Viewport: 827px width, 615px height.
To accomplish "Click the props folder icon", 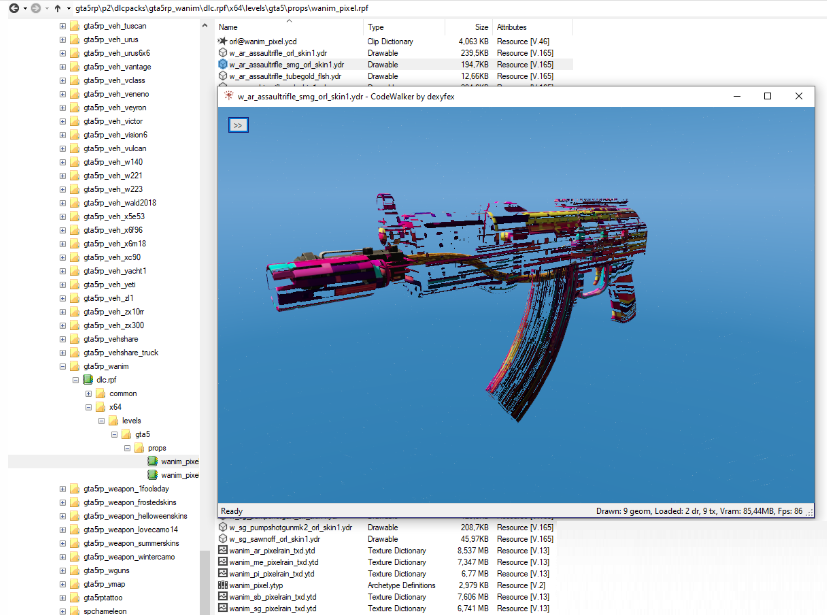I will (x=139, y=448).
